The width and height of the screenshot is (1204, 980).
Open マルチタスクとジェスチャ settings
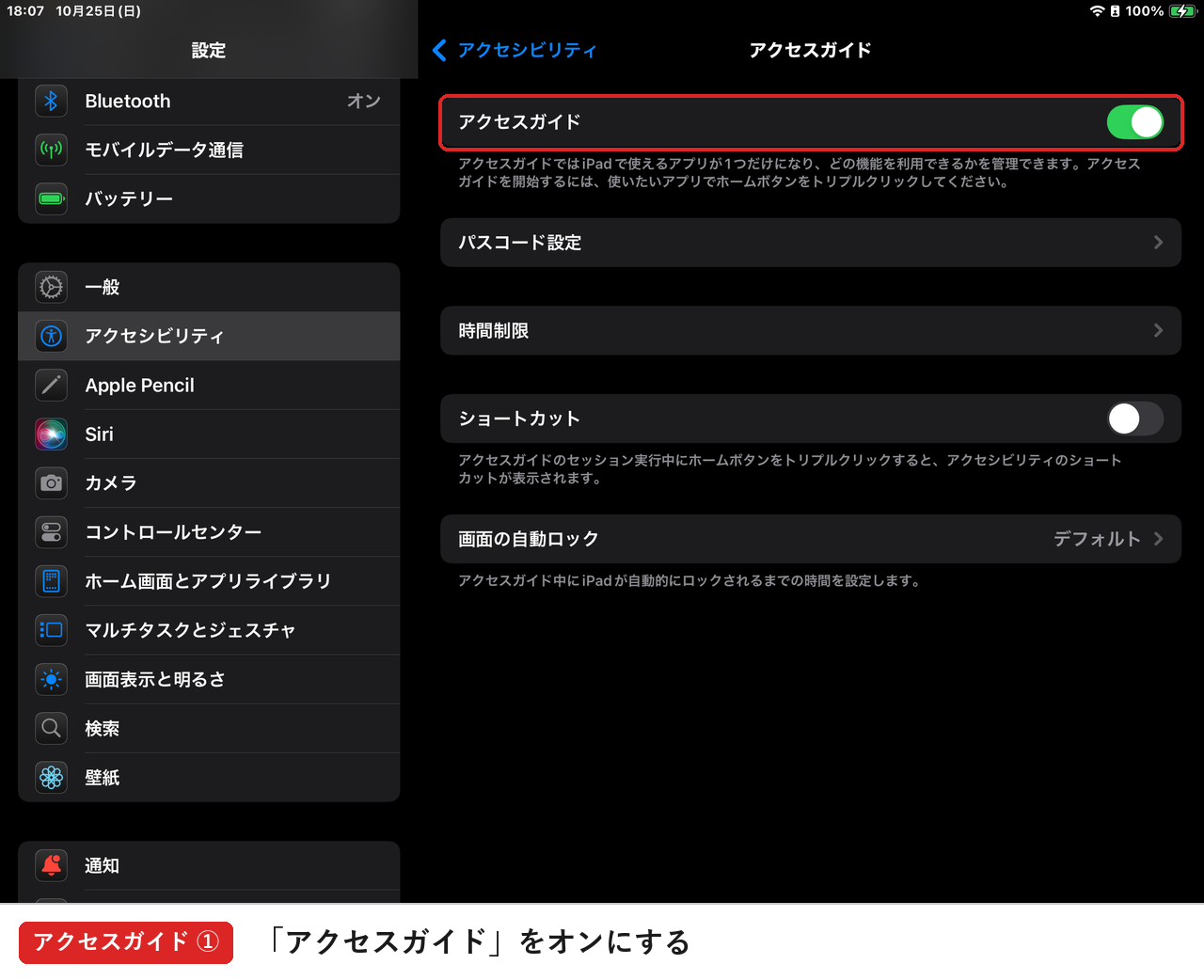coord(209,629)
